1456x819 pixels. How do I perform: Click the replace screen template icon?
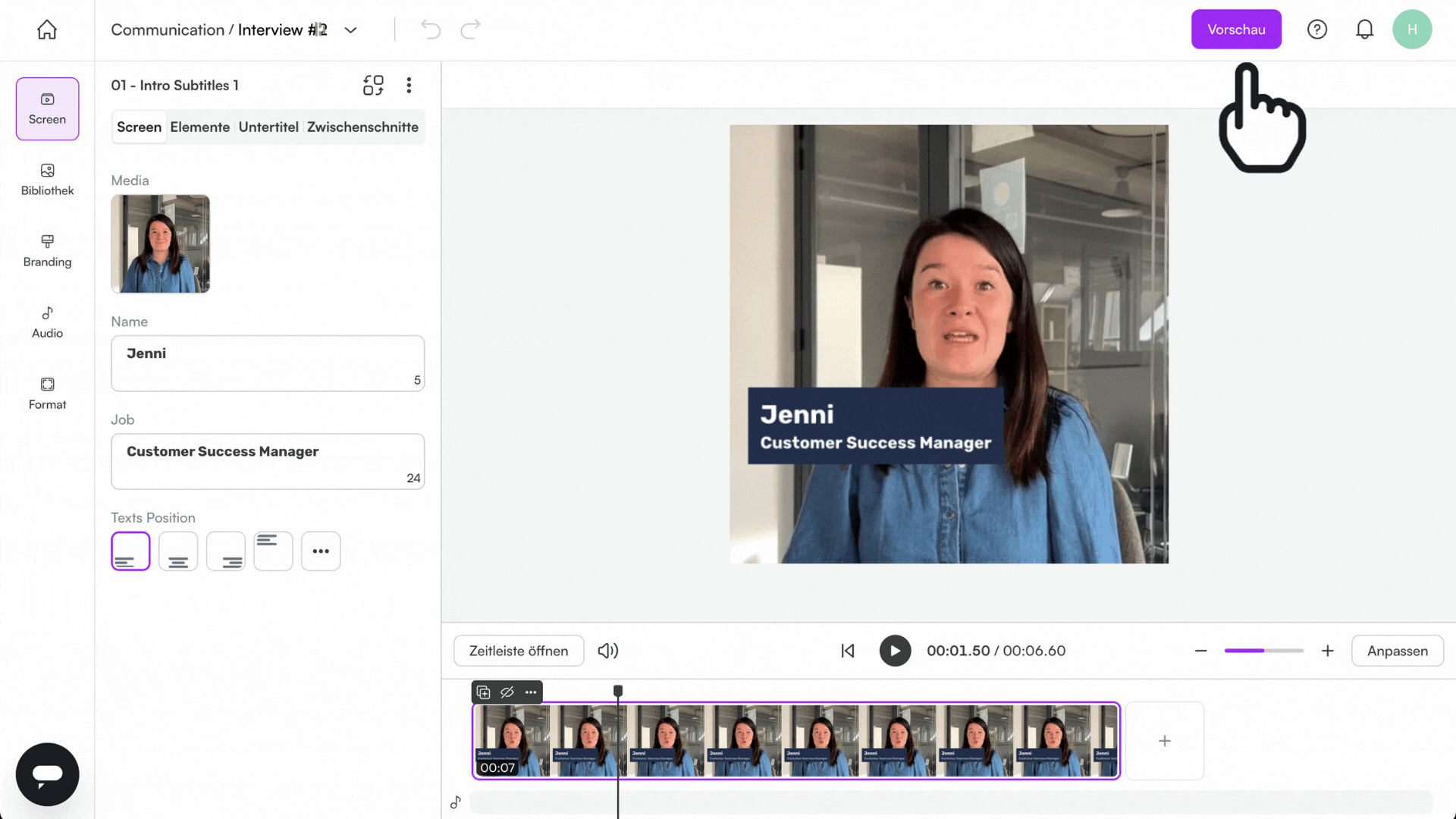pyautogui.click(x=373, y=85)
